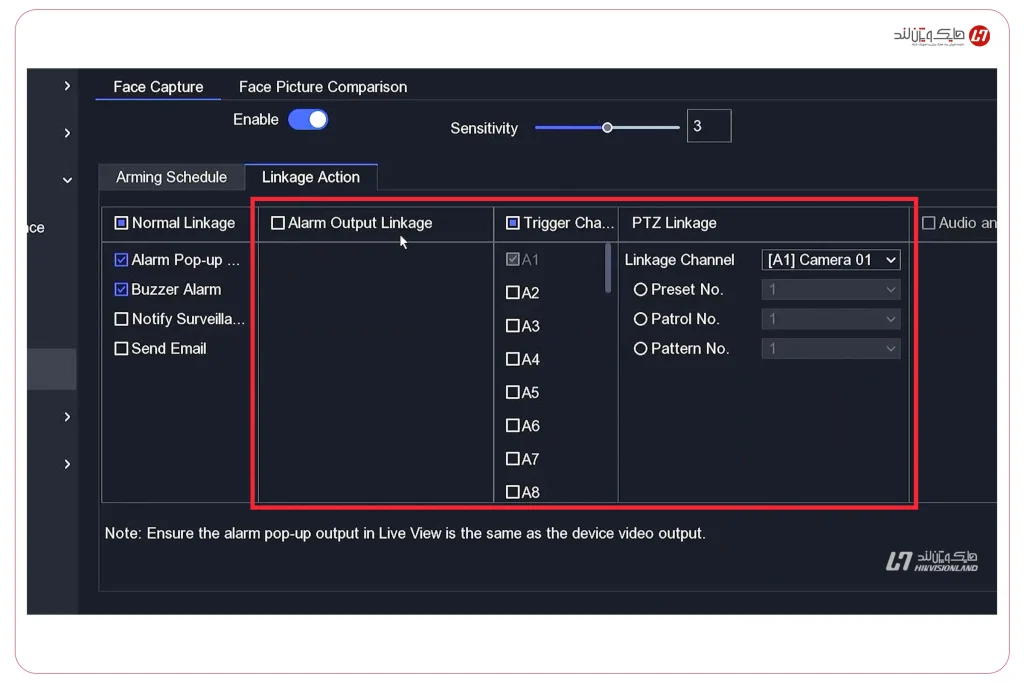This screenshot has width=1024, height=683.
Task: Open the Preset number dropdown
Action: tap(830, 289)
